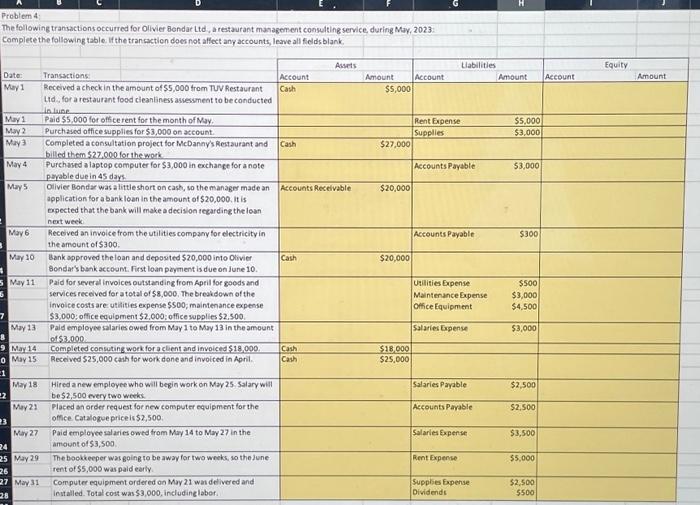Select 'Accounts Payable' in the May 4 row

point(444,166)
